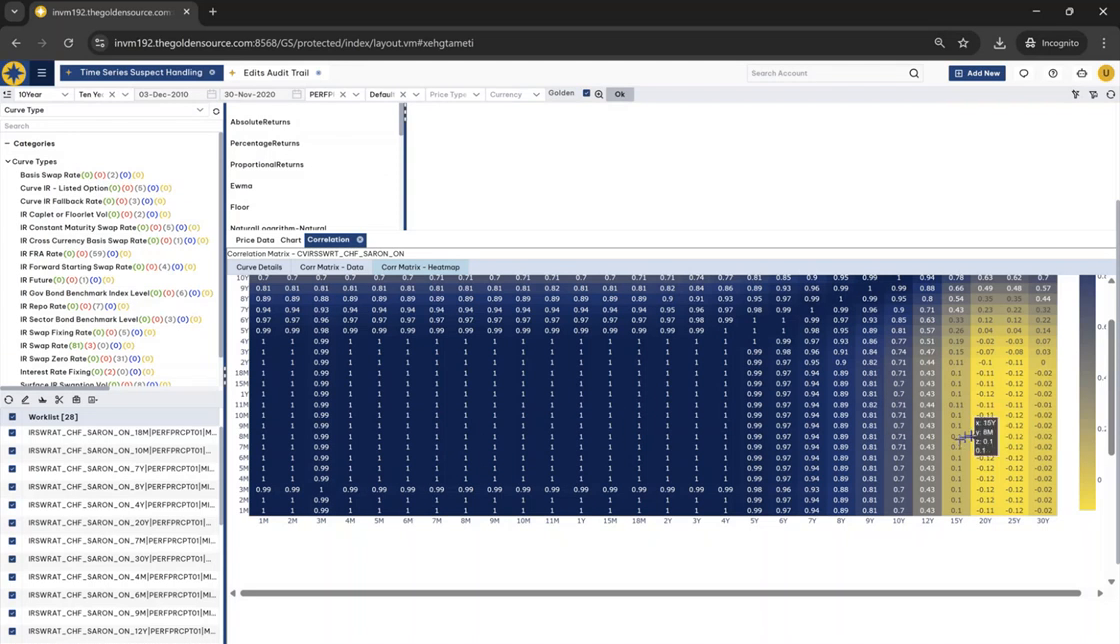
Task: Open the hamburger navigation menu
Action: point(41,73)
